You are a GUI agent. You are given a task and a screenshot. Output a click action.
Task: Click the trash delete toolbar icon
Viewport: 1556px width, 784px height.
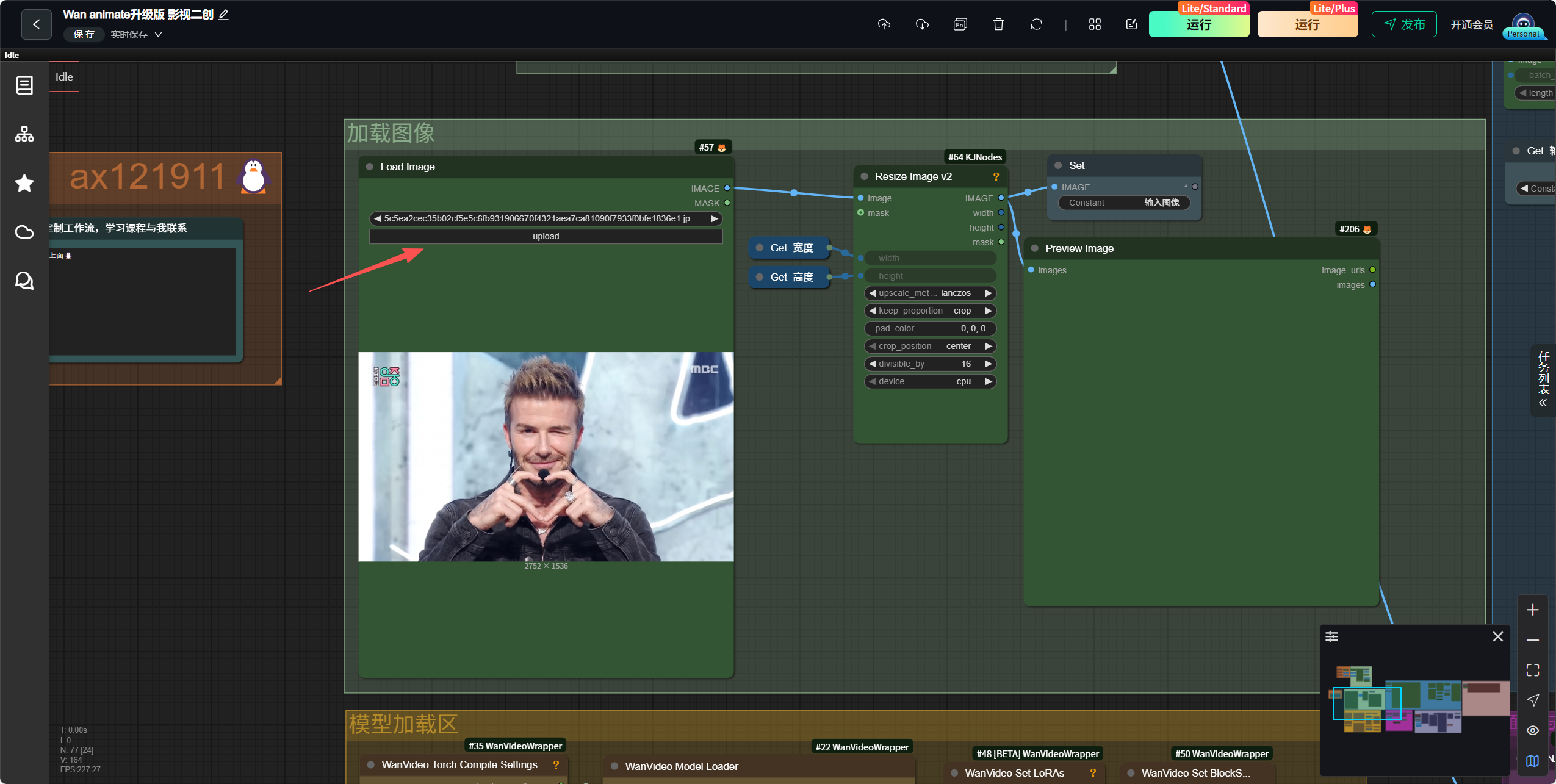[998, 24]
